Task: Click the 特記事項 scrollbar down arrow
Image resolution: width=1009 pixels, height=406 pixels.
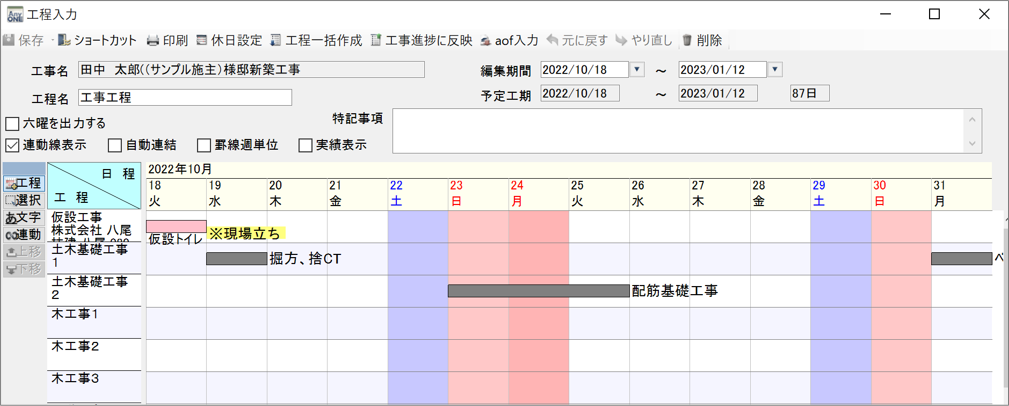Action: tap(972, 143)
